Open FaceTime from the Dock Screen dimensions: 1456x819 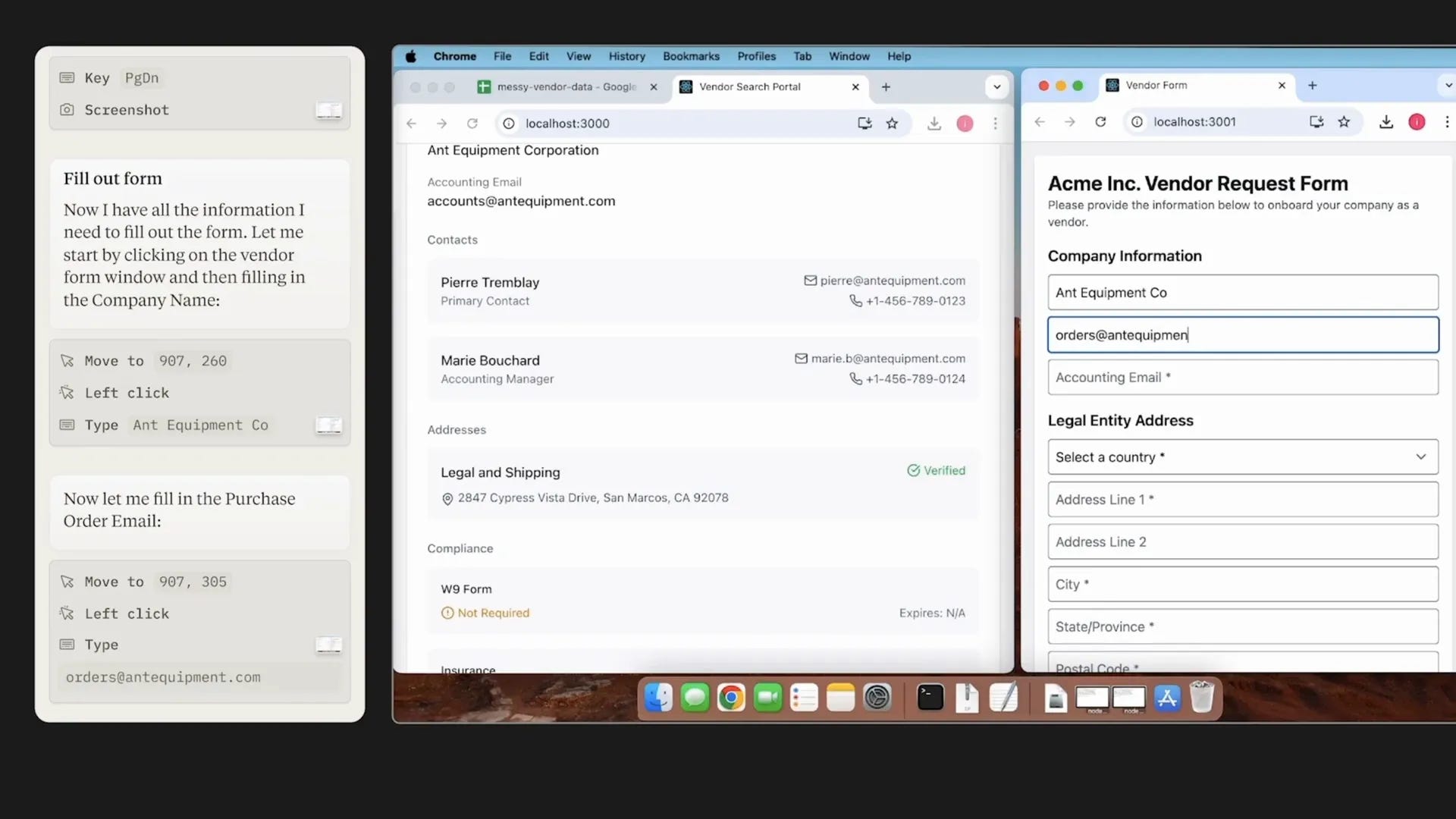(x=767, y=698)
